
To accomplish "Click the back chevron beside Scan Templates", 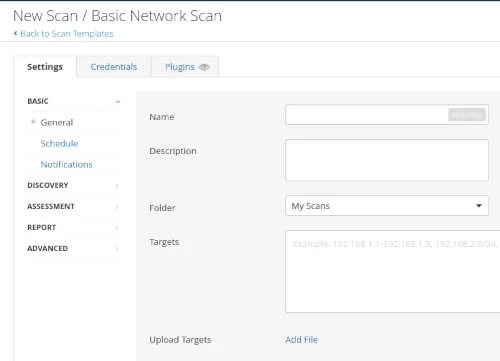I will [15, 33].
